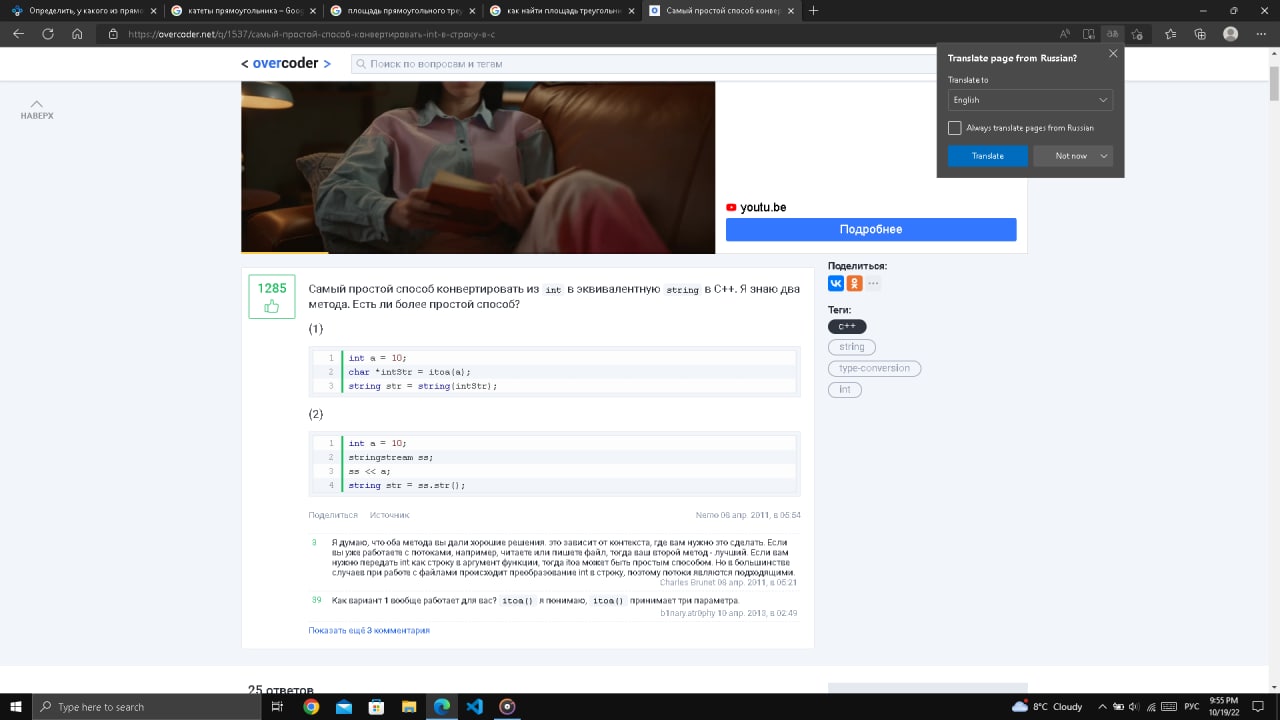Viewport: 1280px width, 720px height.
Task: Click the page vertical scrollbar thumb
Action: [1274, 85]
